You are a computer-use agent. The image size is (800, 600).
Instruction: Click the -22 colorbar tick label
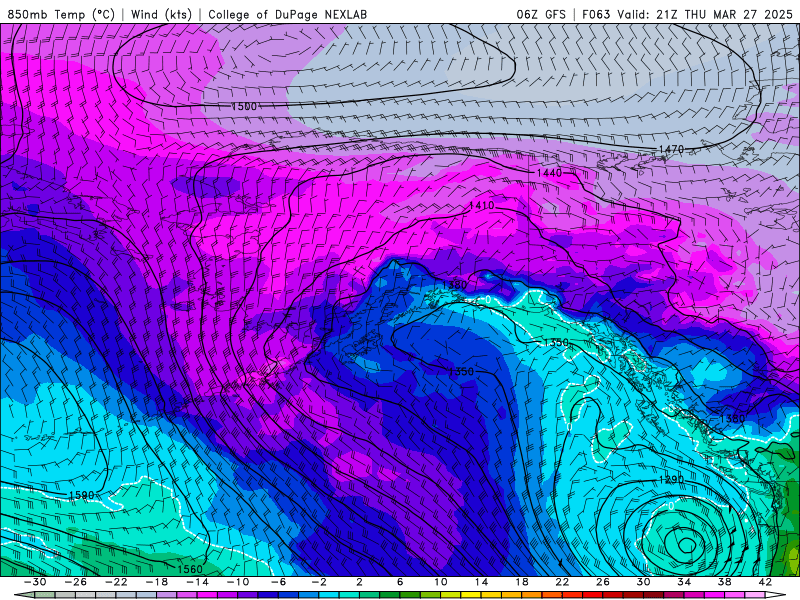pos(116,582)
